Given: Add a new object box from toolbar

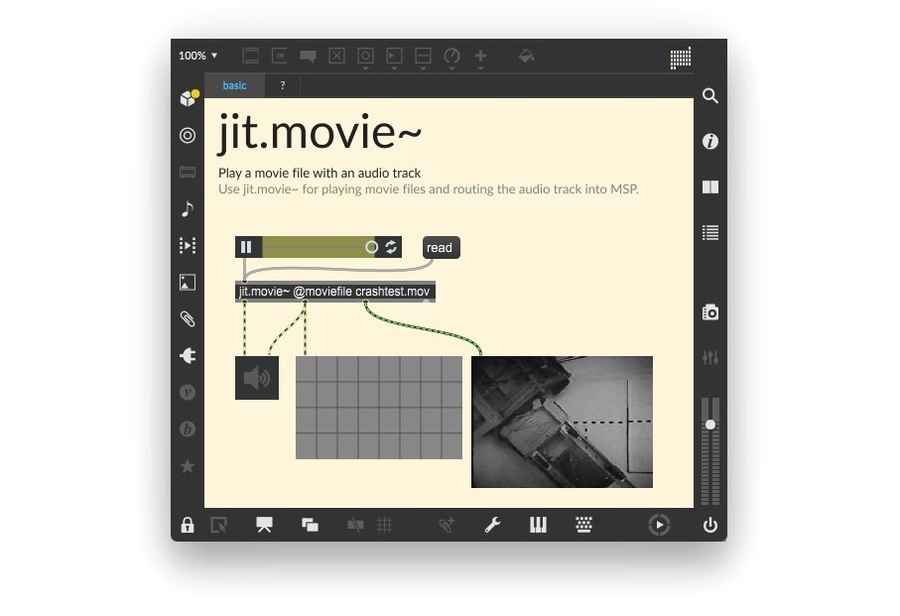Looking at the screenshot, I should point(250,56).
